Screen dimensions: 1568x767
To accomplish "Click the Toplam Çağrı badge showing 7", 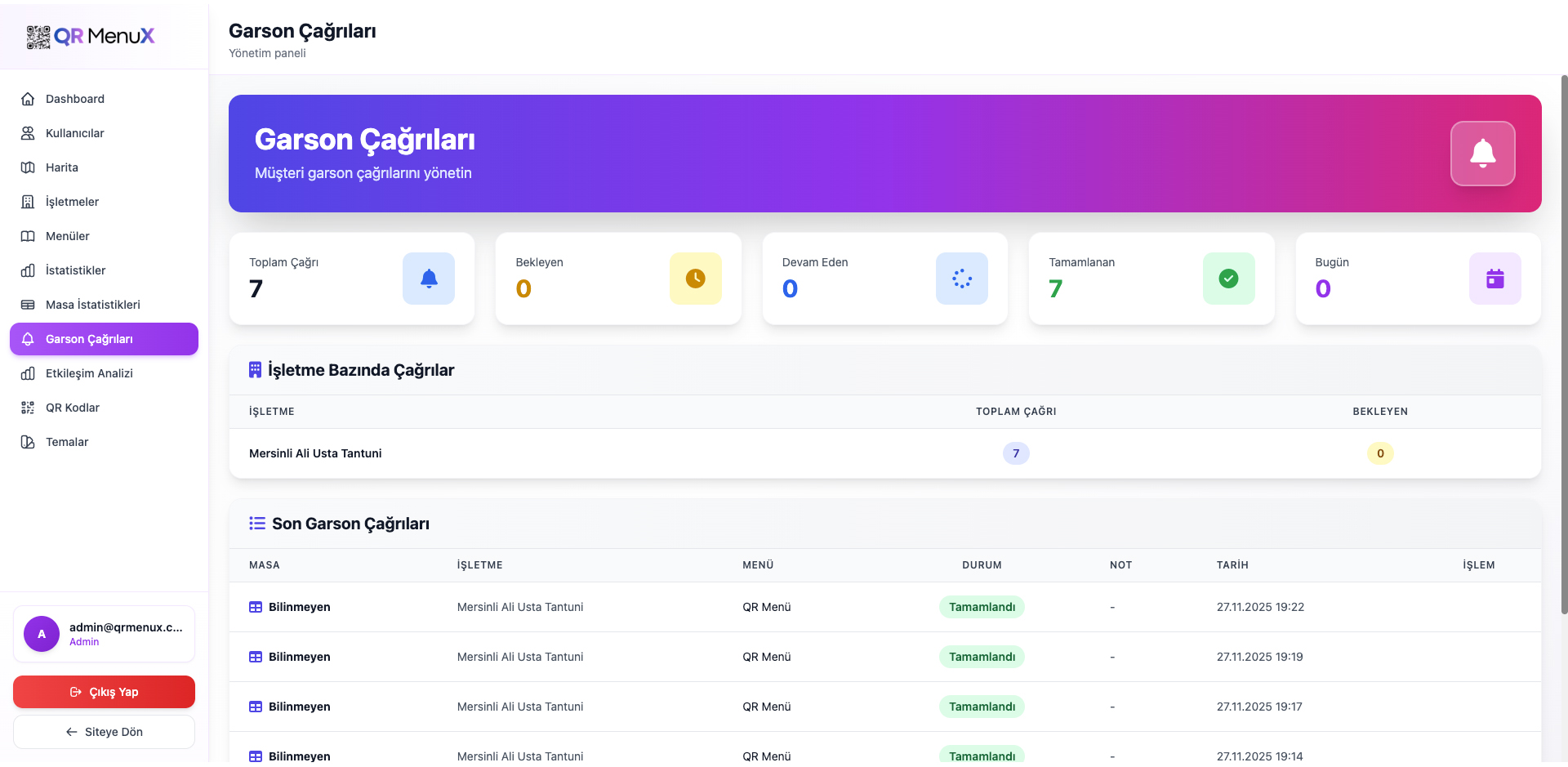I will (1016, 453).
